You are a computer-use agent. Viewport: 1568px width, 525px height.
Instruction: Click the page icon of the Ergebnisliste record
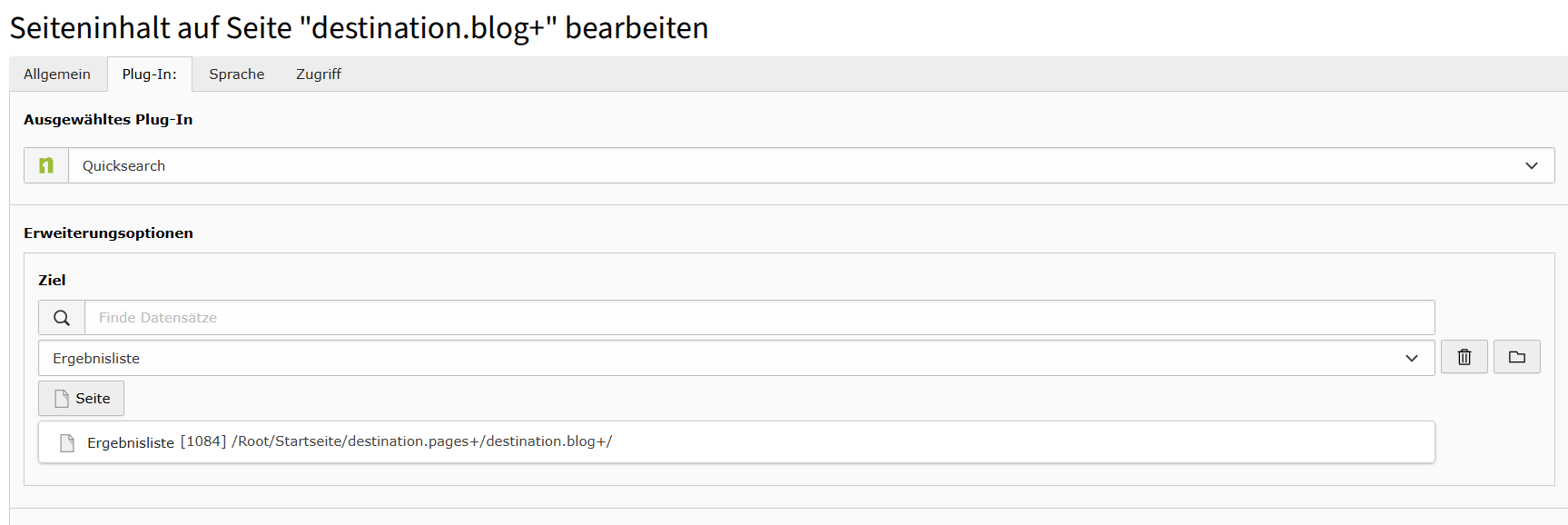click(67, 442)
